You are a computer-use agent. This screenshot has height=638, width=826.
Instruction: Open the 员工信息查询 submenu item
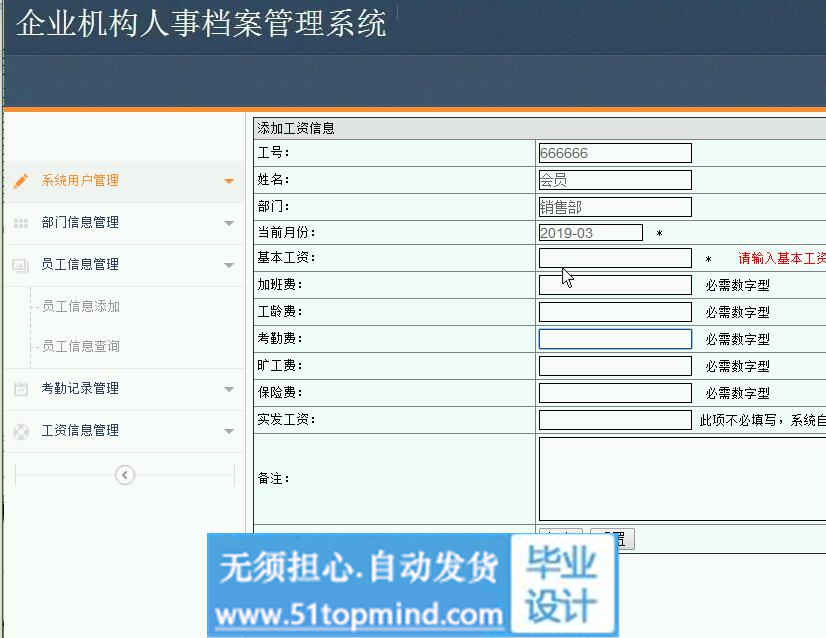(81, 346)
